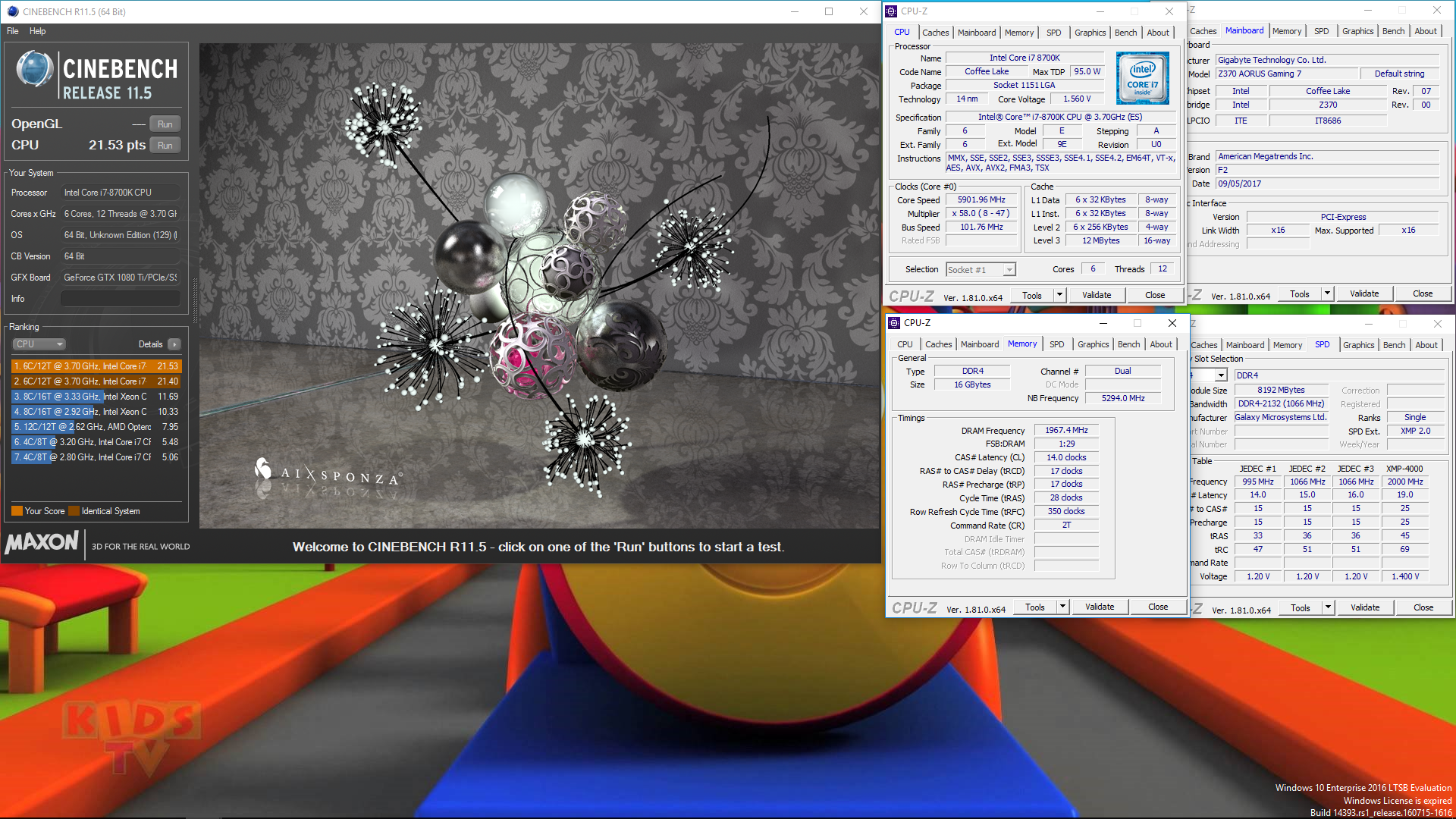This screenshot has height=819, width=1456.
Task: Select the Xeon ranking row scoring 11.69
Action: 96,397
